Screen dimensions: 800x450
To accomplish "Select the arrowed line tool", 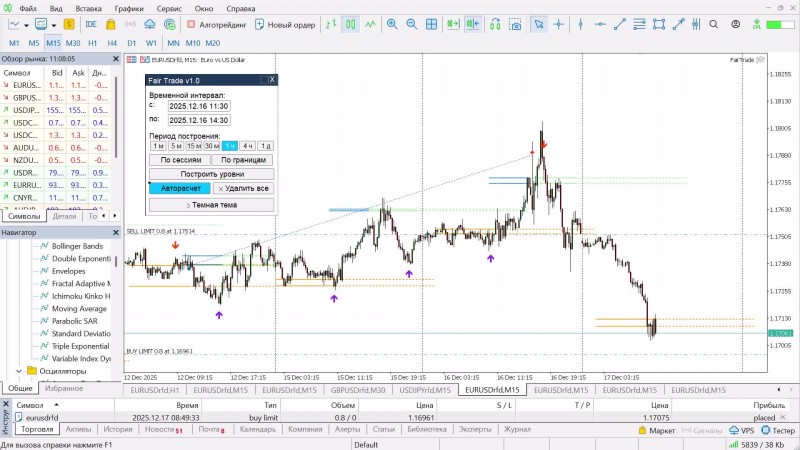I will coord(678,24).
